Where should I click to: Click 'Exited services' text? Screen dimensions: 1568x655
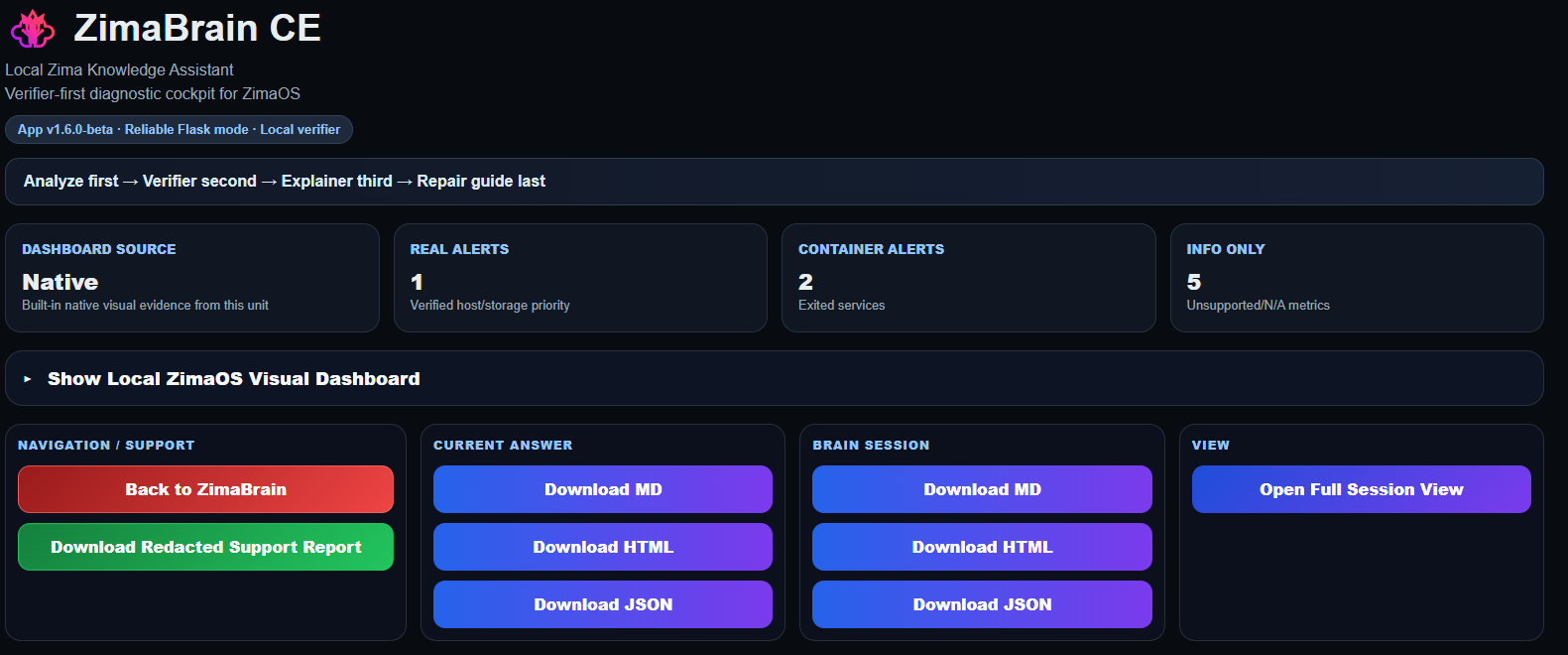tap(842, 305)
